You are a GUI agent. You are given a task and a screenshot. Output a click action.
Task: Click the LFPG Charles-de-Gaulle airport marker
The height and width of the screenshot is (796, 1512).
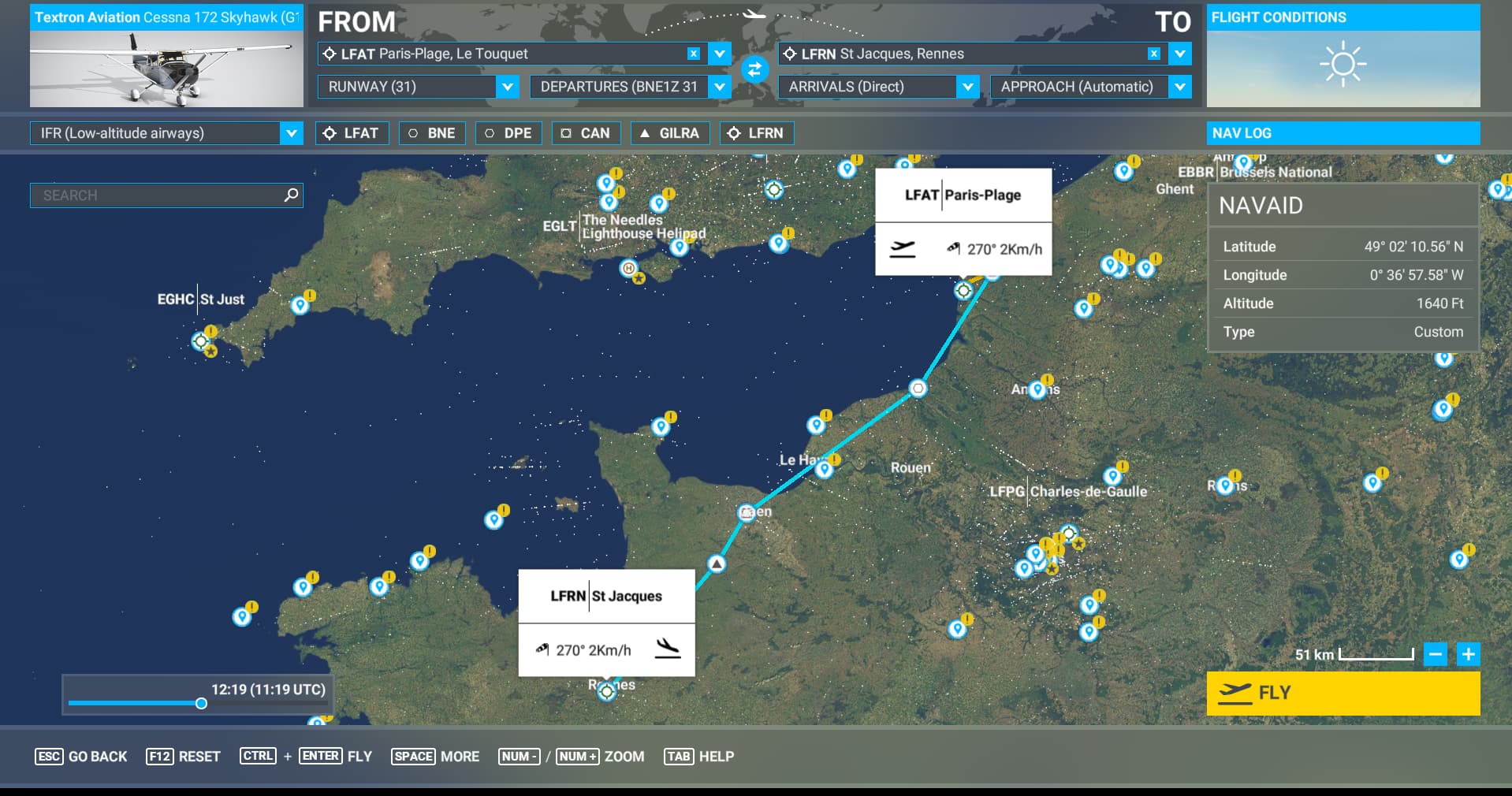(1068, 534)
